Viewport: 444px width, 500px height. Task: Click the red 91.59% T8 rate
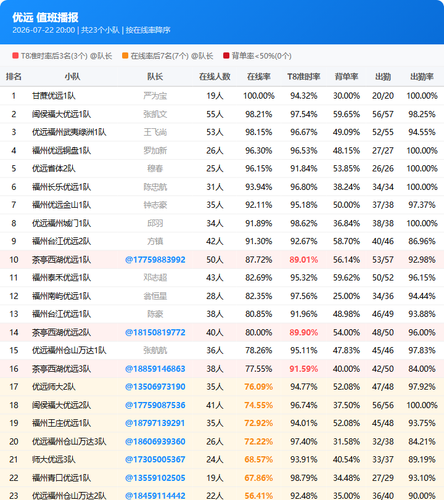[304, 369]
